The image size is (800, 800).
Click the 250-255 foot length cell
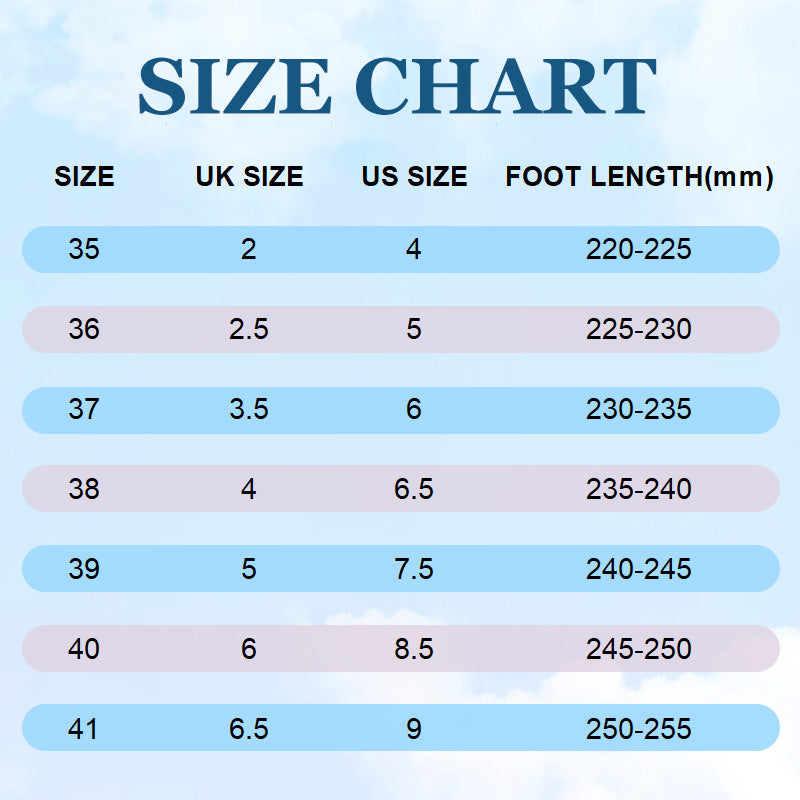[x=639, y=729]
